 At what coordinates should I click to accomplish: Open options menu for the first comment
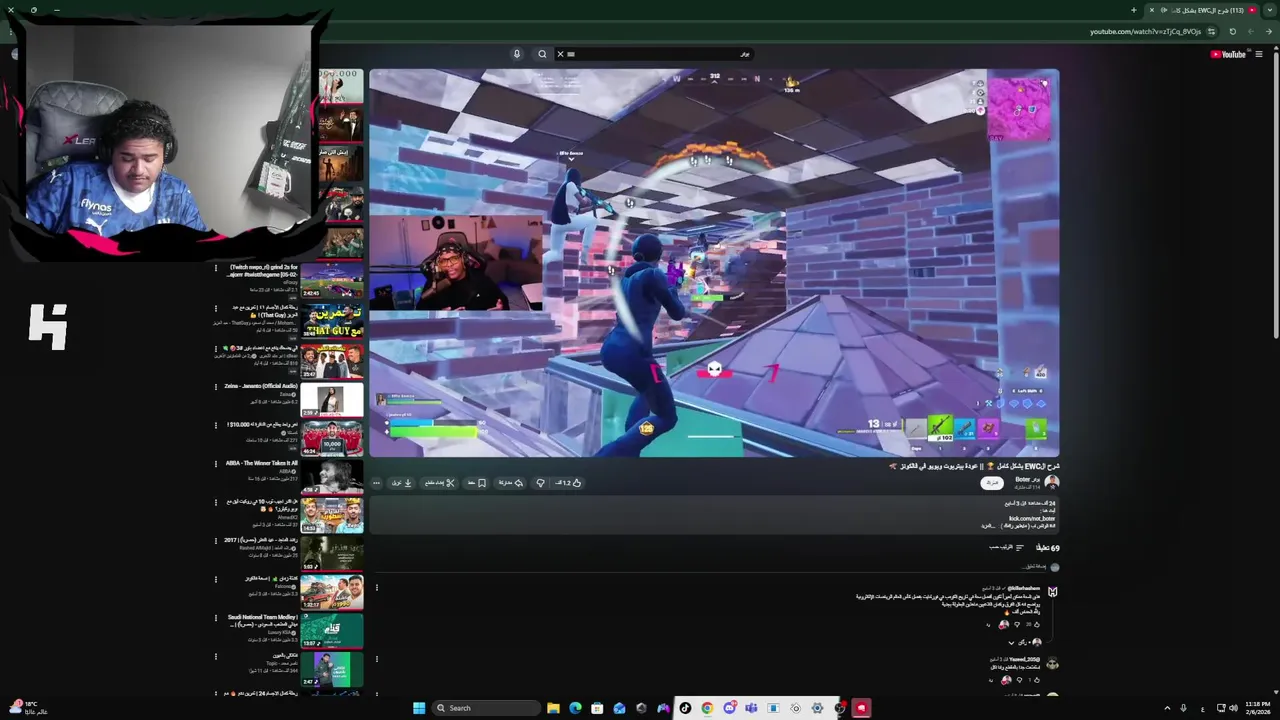[376, 588]
